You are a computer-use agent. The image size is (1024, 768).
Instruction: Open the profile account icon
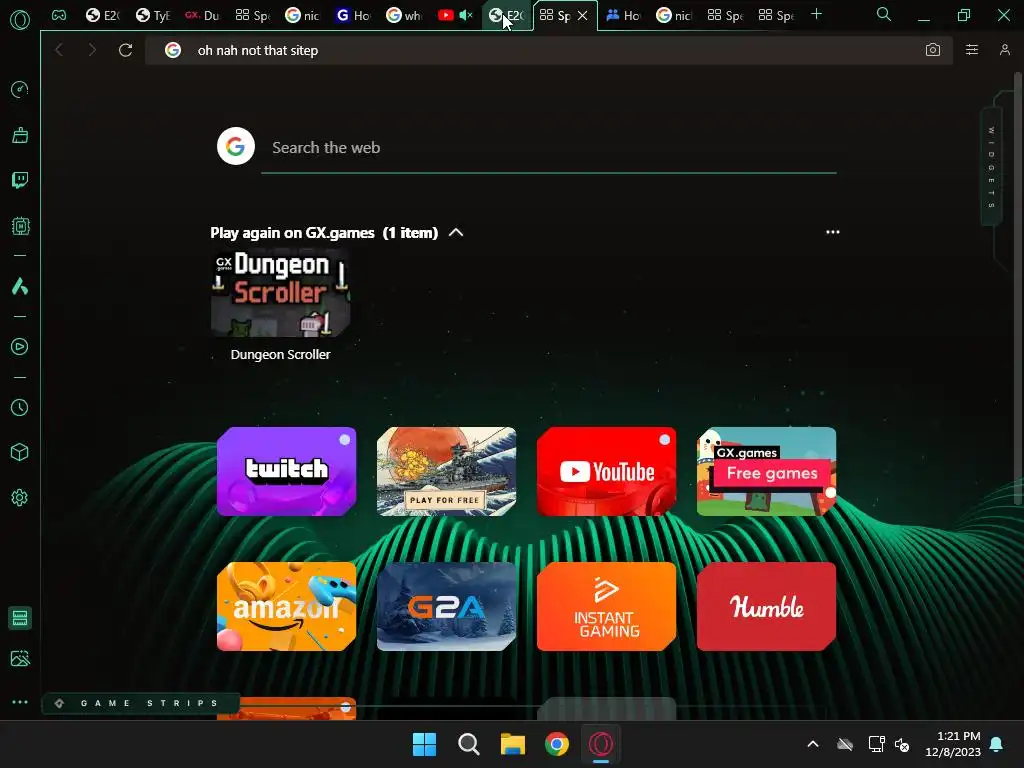pyautogui.click(x=1004, y=50)
